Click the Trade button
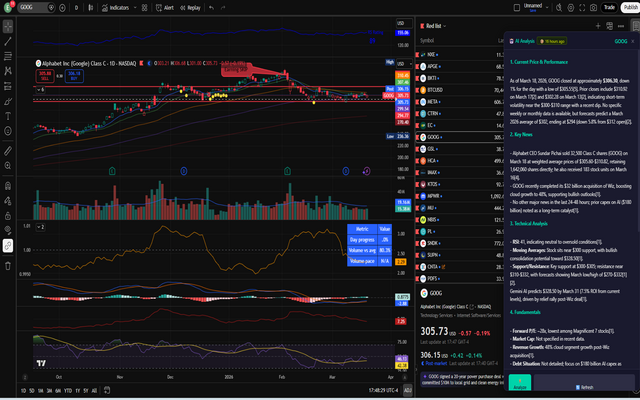 pyautogui.click(x=609, y=7)
